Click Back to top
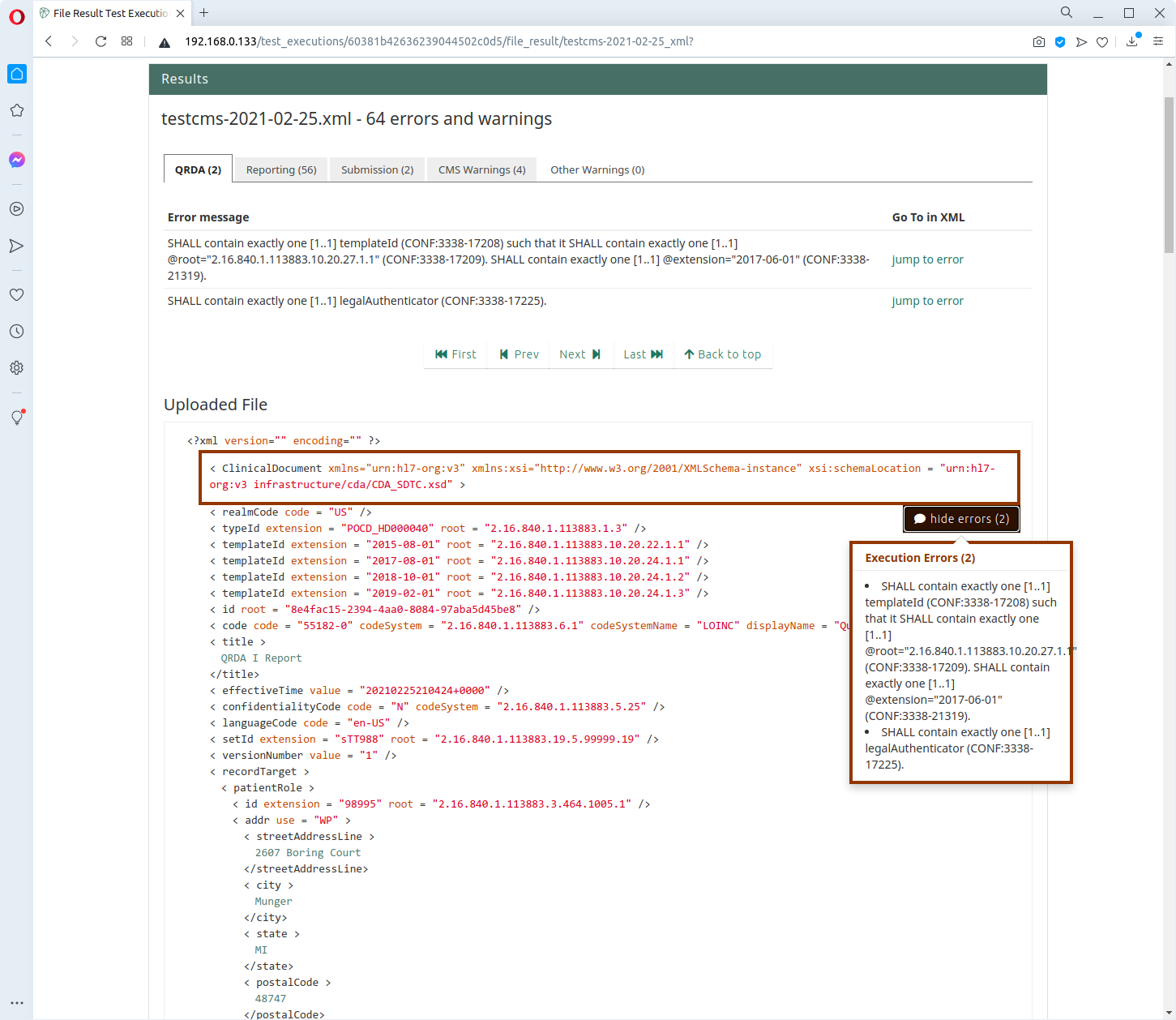1176x1020 pixels. click(722, 354)
